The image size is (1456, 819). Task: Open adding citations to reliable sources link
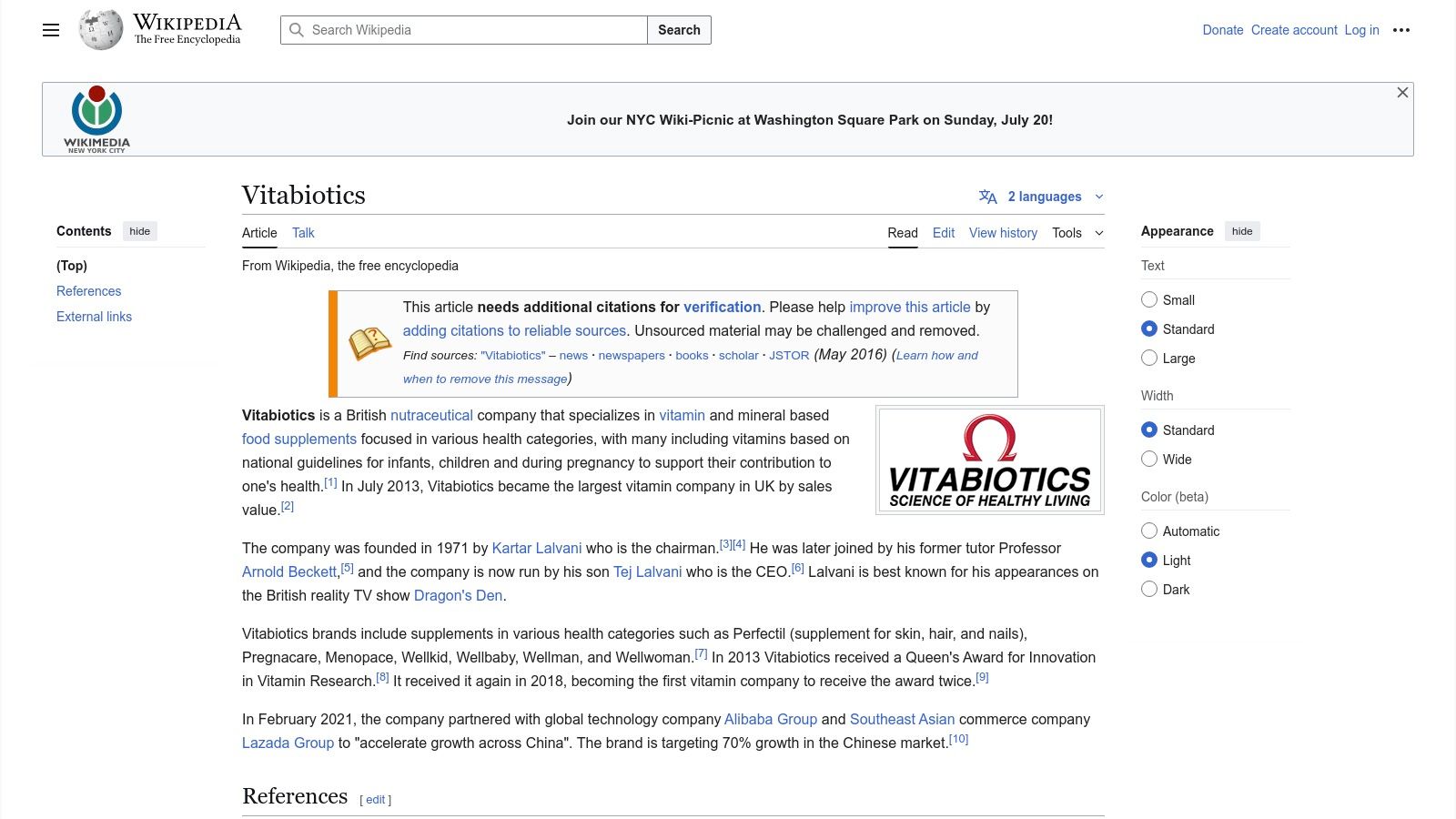[x=514, y=331]
